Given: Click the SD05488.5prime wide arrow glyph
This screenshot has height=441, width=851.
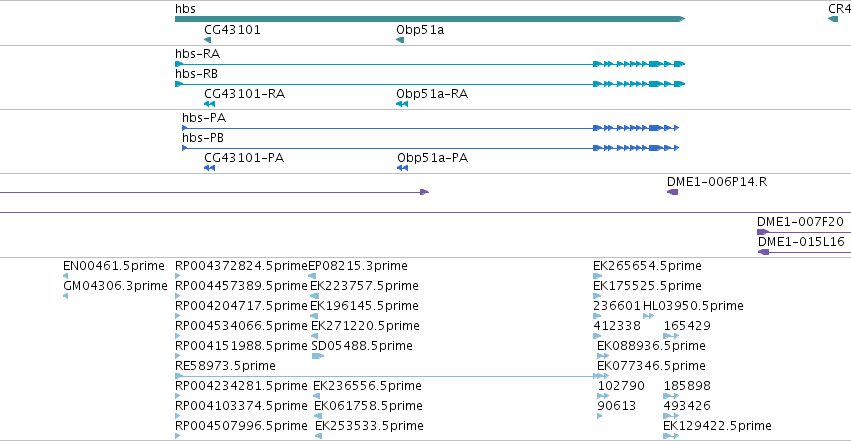Looking at the screenshot, I should pyautogui.click(x=318, y=356).
